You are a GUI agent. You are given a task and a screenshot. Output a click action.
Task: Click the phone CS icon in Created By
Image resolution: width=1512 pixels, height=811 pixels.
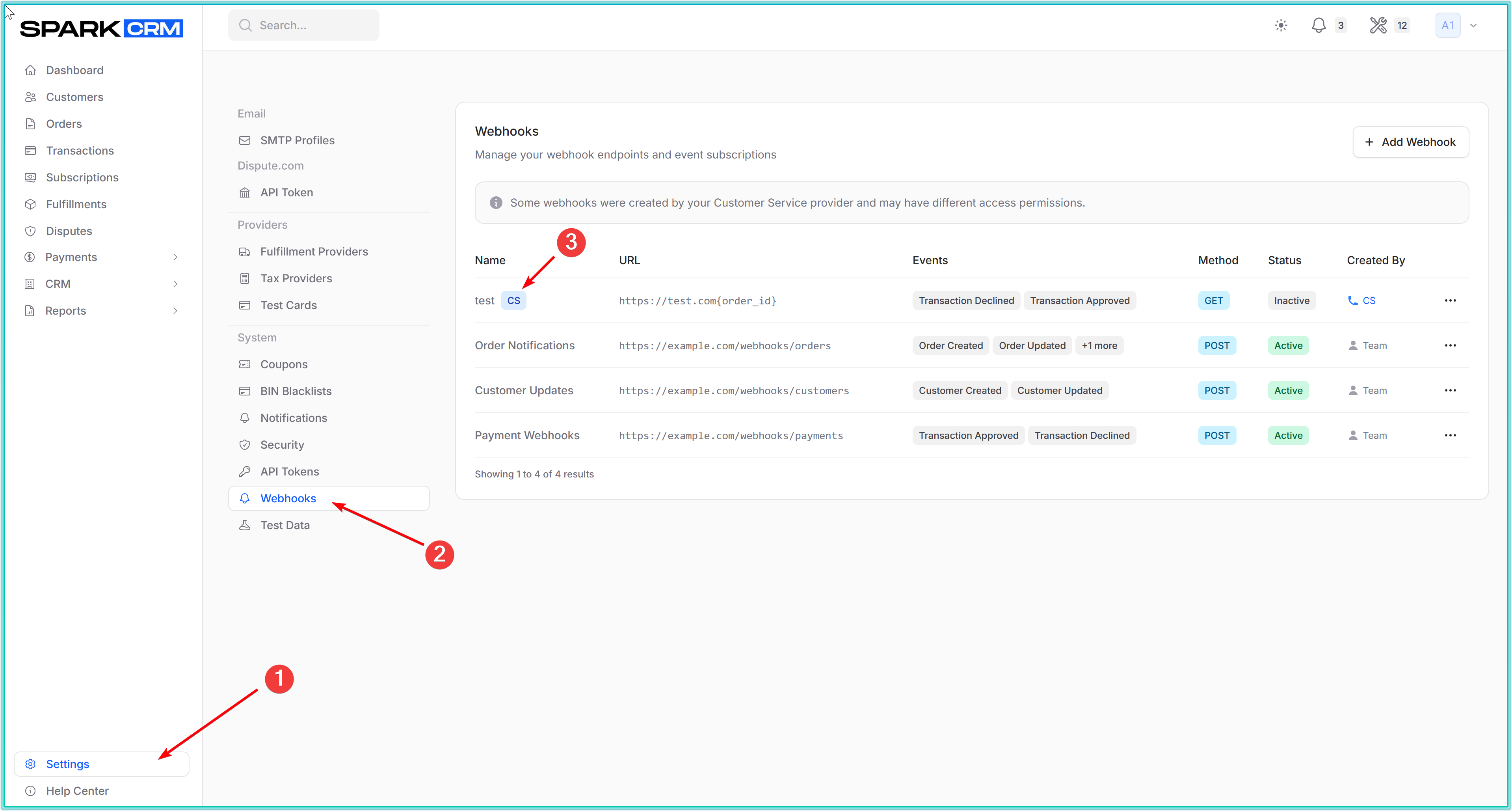[x=1353, y=301]
